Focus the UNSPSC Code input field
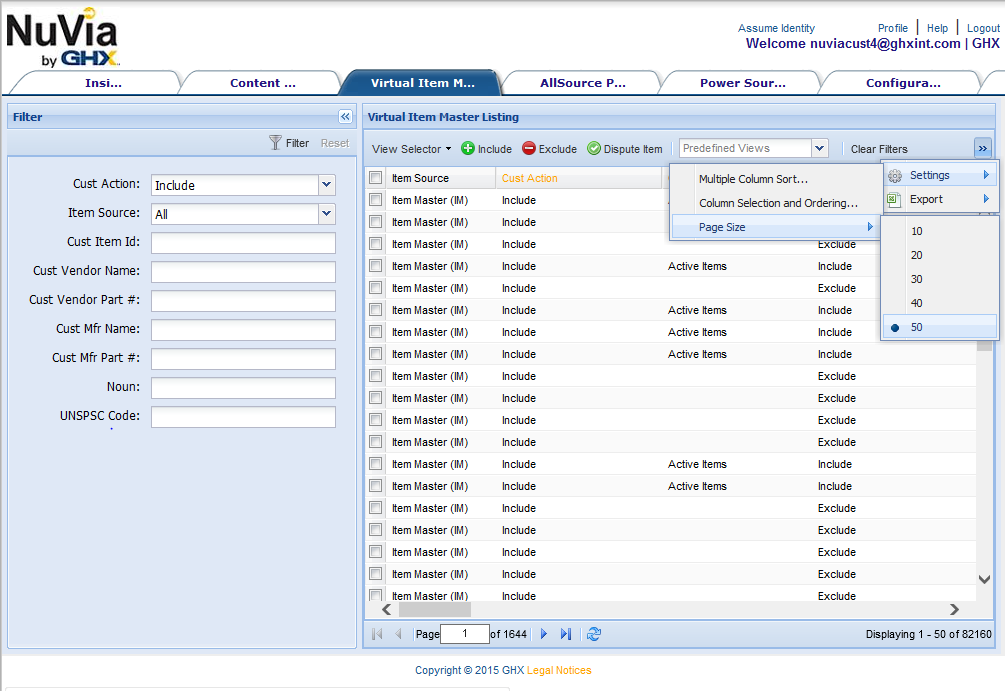This screenshot has height=691, width=1005. pyautogui.click(x=243, y=417)
